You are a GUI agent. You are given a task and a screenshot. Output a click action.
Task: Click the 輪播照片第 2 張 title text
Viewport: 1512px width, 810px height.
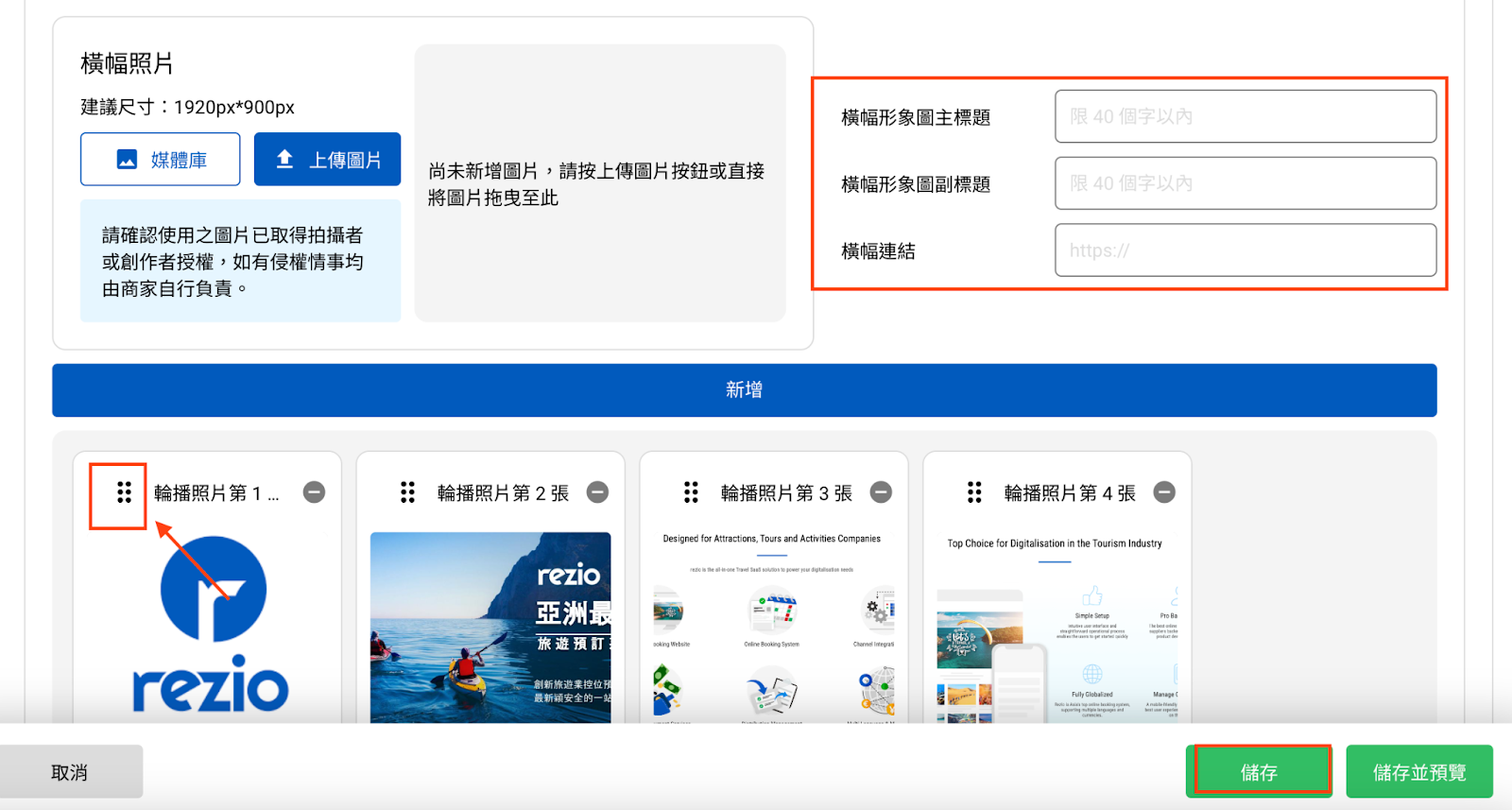[504, 493]
